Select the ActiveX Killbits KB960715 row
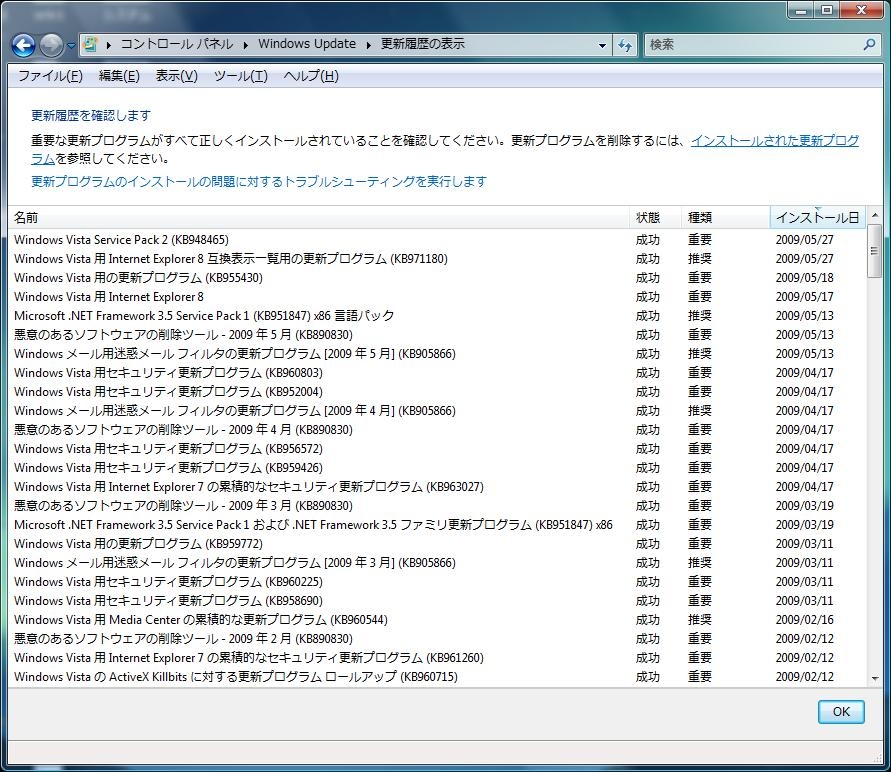 [436, 677]
